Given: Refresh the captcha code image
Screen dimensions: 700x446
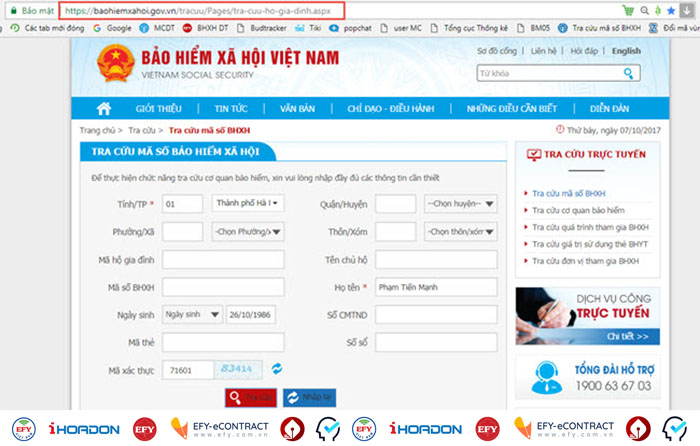Looking at the screenshot, I should pos(277,369).
